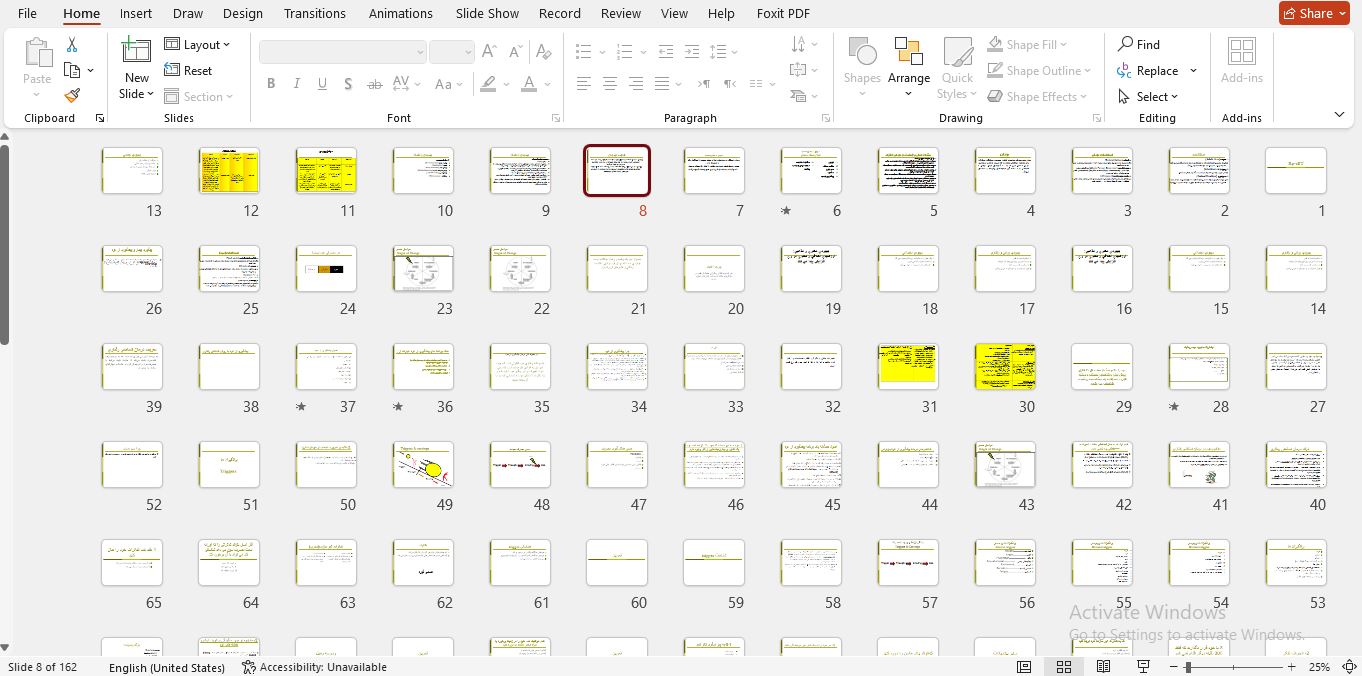Toggle Underline formatting
The width and height of the screenshot is (1362, 676).
tap(322, 84)
